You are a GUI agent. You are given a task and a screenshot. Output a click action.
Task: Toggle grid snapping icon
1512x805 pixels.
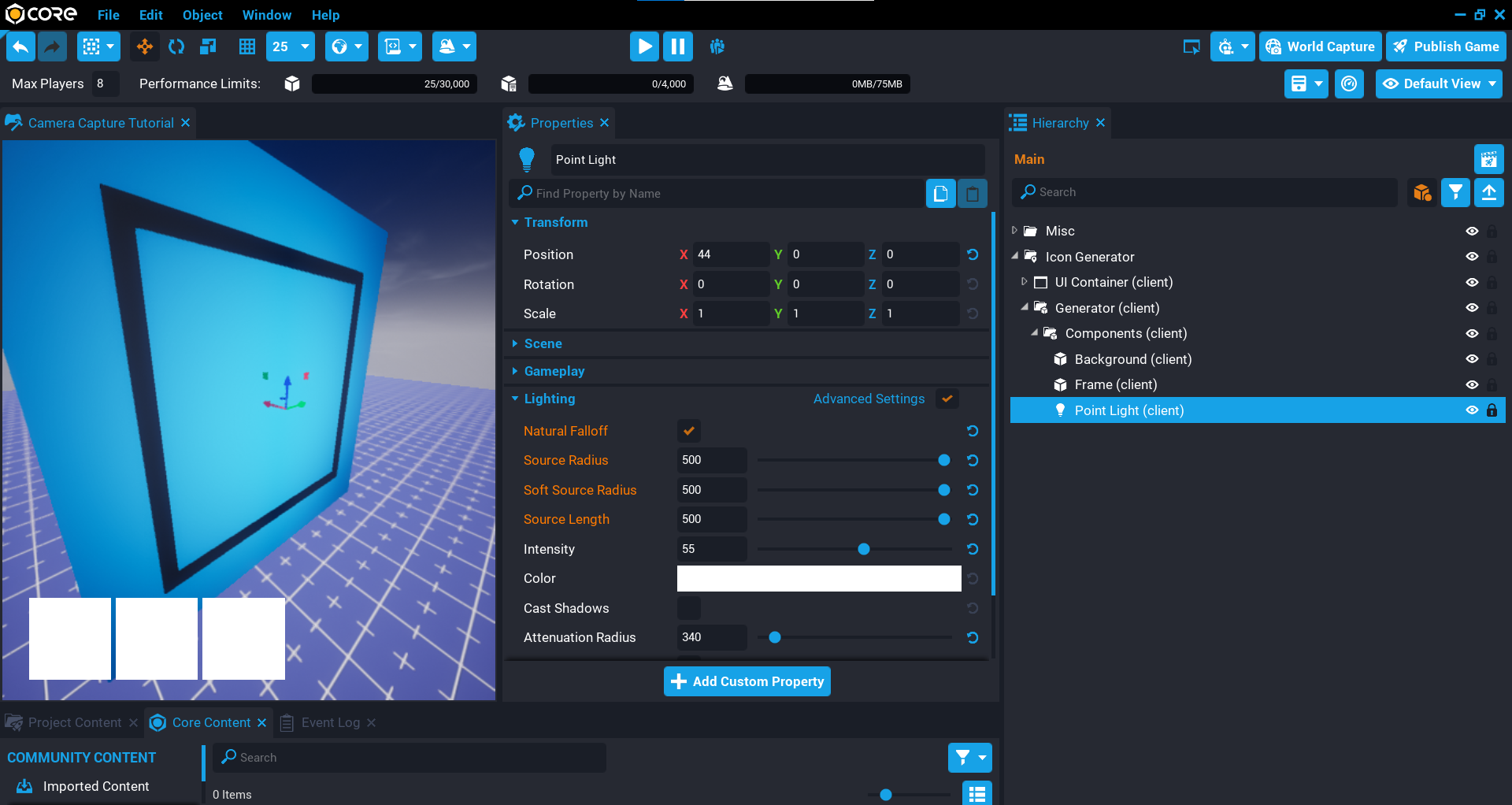tap(247, 47)
